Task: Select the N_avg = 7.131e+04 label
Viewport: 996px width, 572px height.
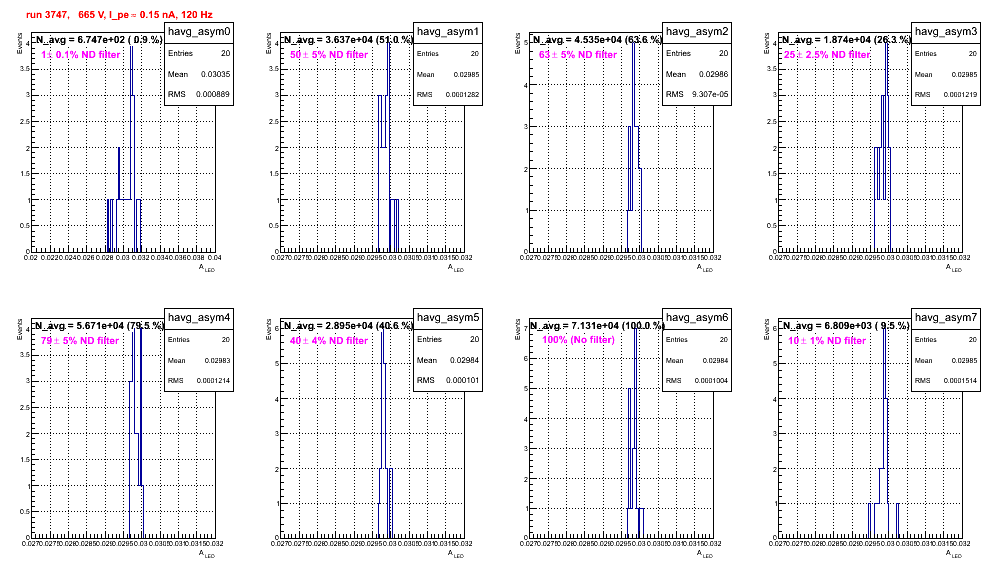Action: point(597,325)
